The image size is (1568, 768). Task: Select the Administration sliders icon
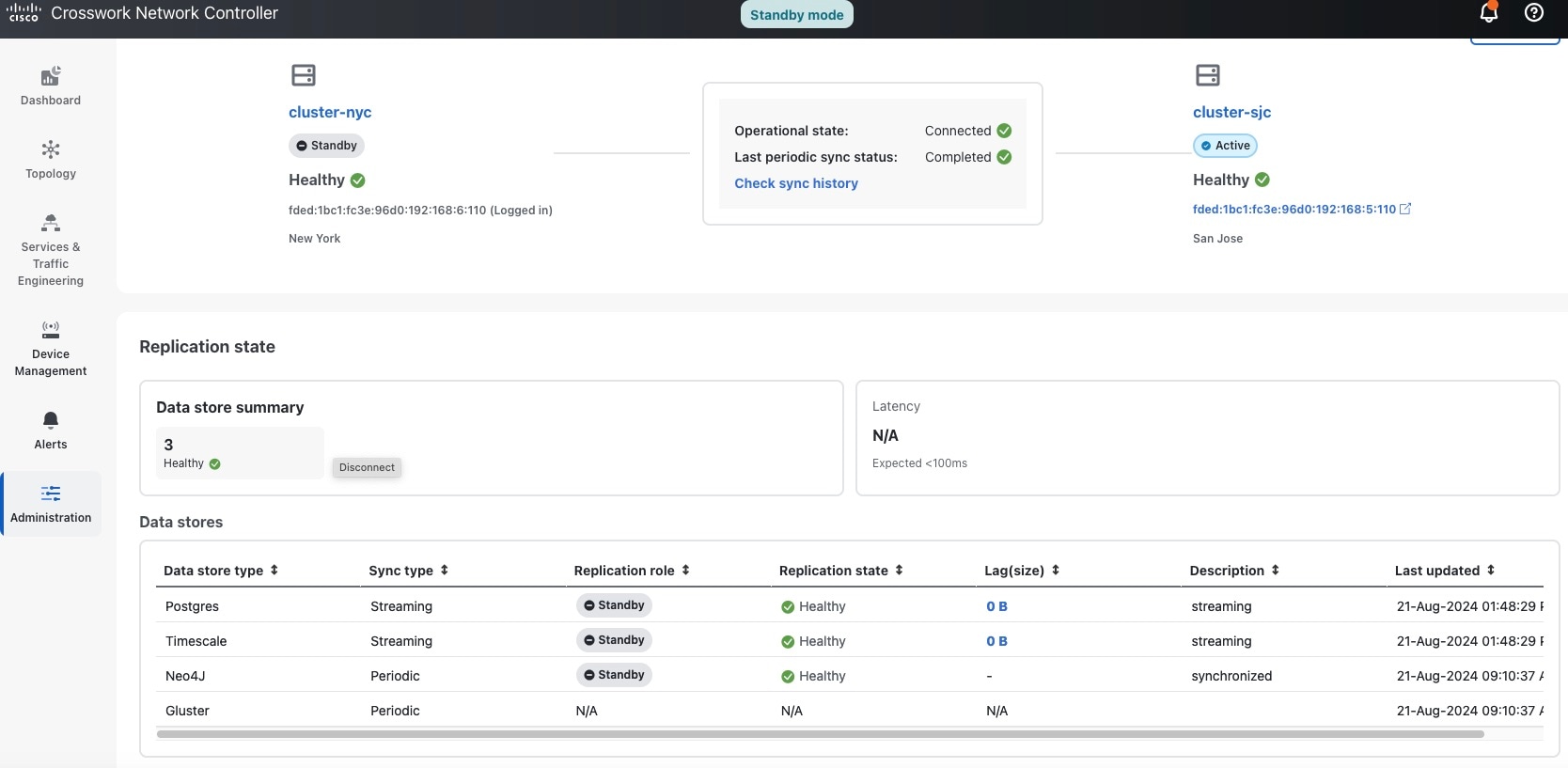click(x=51, y=494)
